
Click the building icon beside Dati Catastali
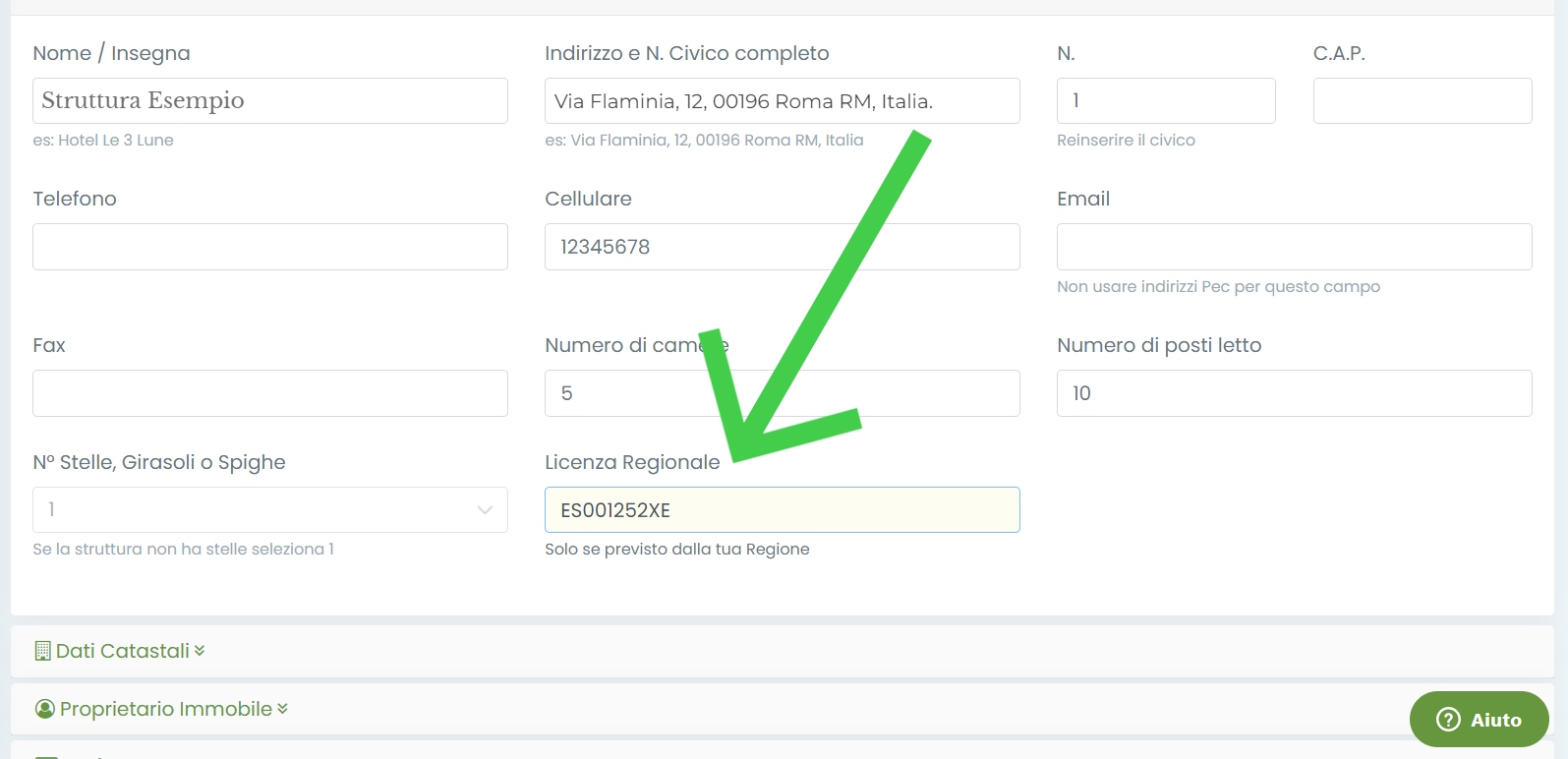(x=41, y=650)
